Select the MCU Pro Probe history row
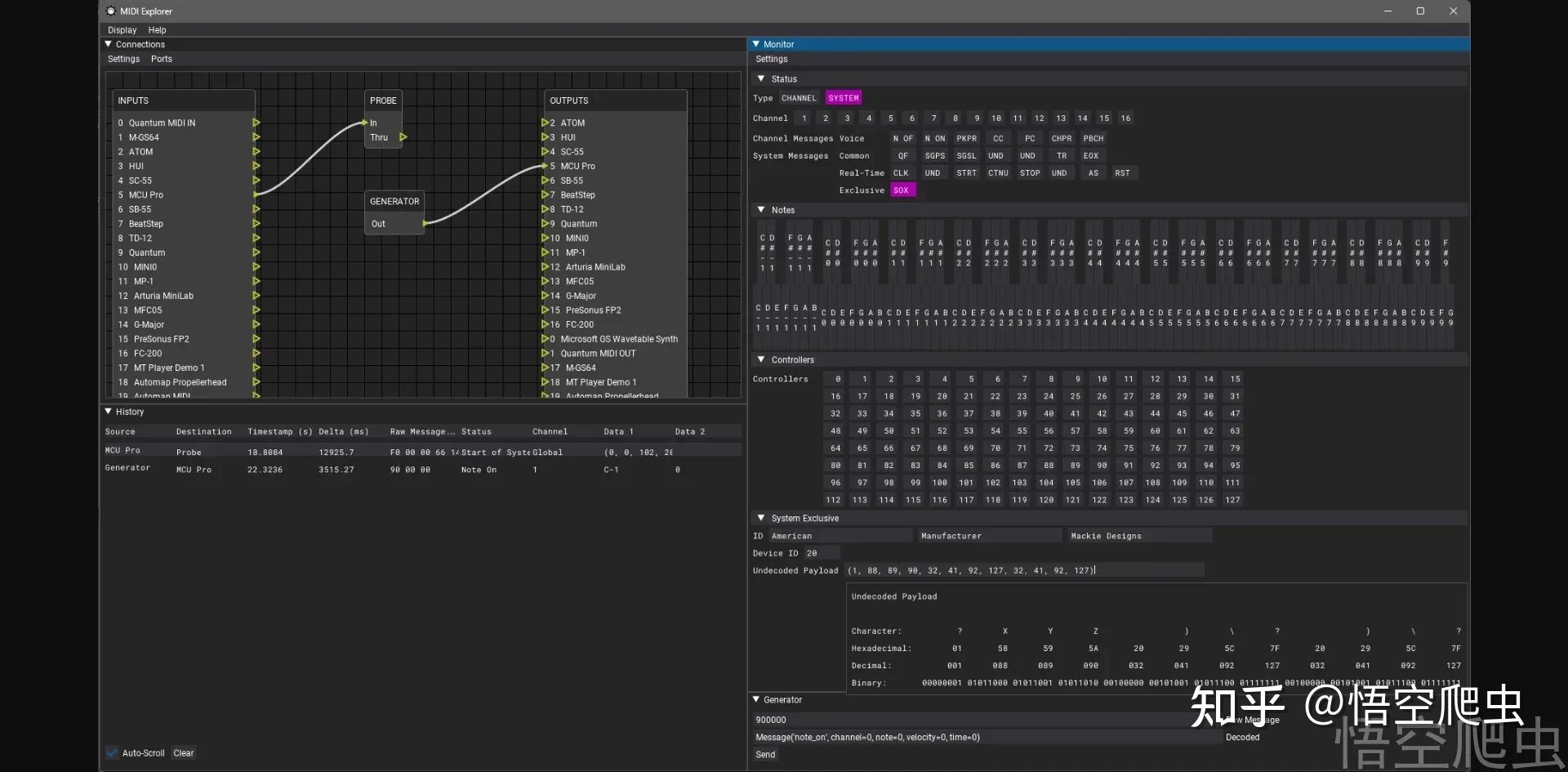 (x=421, y=451)
